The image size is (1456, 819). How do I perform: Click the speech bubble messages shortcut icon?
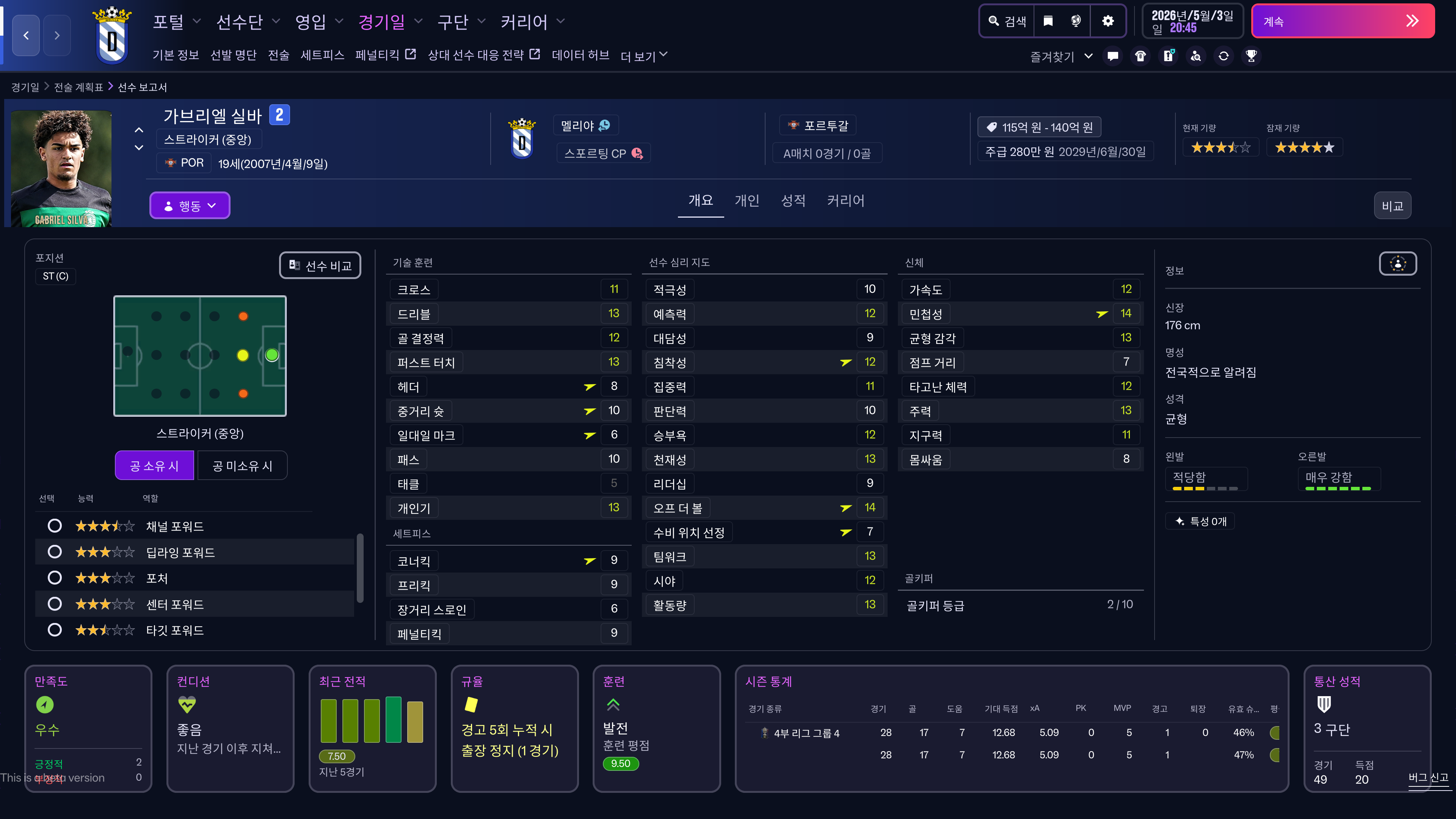tap(1112, 56)
